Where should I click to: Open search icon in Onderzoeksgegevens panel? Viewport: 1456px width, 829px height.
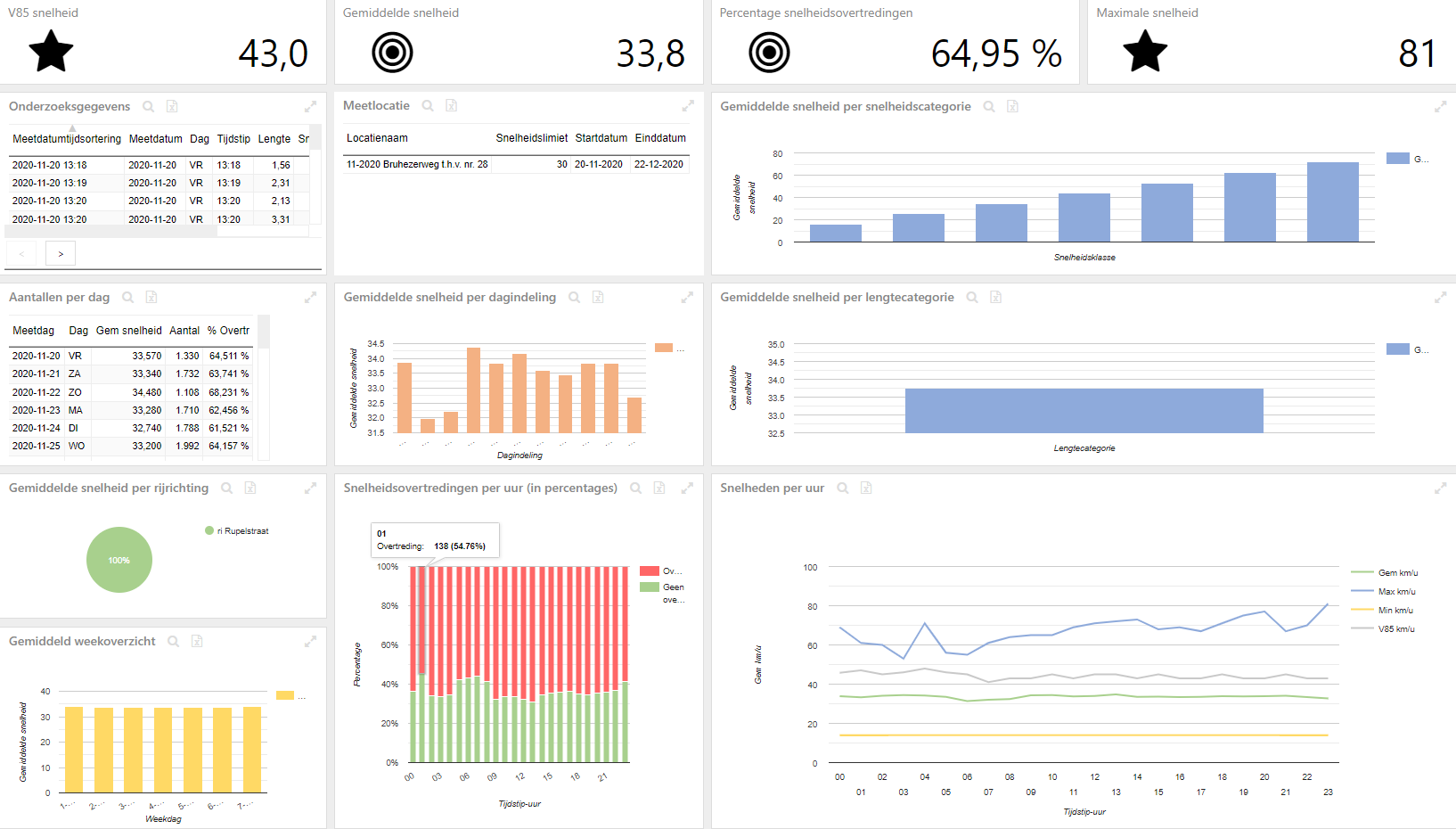pyautogui.click(x=149, y=107)
